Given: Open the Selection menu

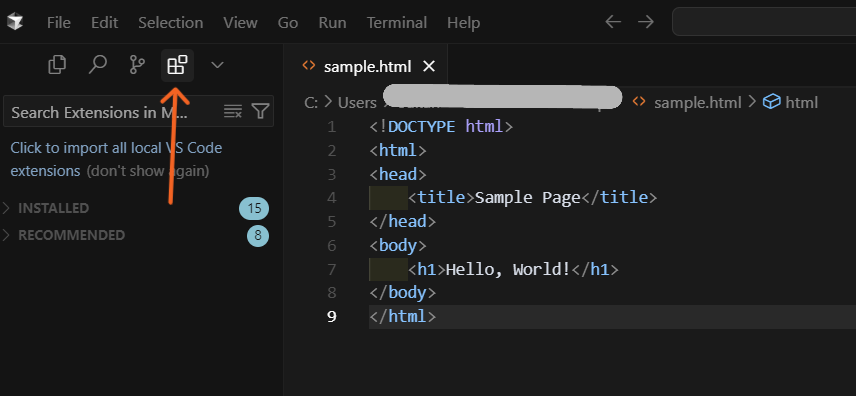Looking at the screenshot, I should [170, 22].
